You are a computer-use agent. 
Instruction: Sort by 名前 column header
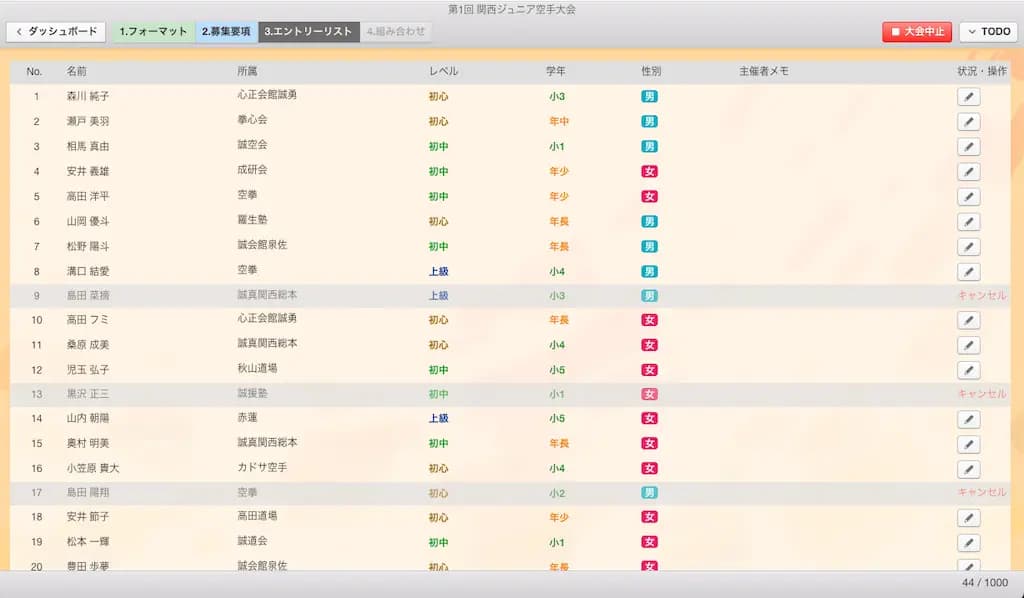pyautogui.click(x=76, y=71)
